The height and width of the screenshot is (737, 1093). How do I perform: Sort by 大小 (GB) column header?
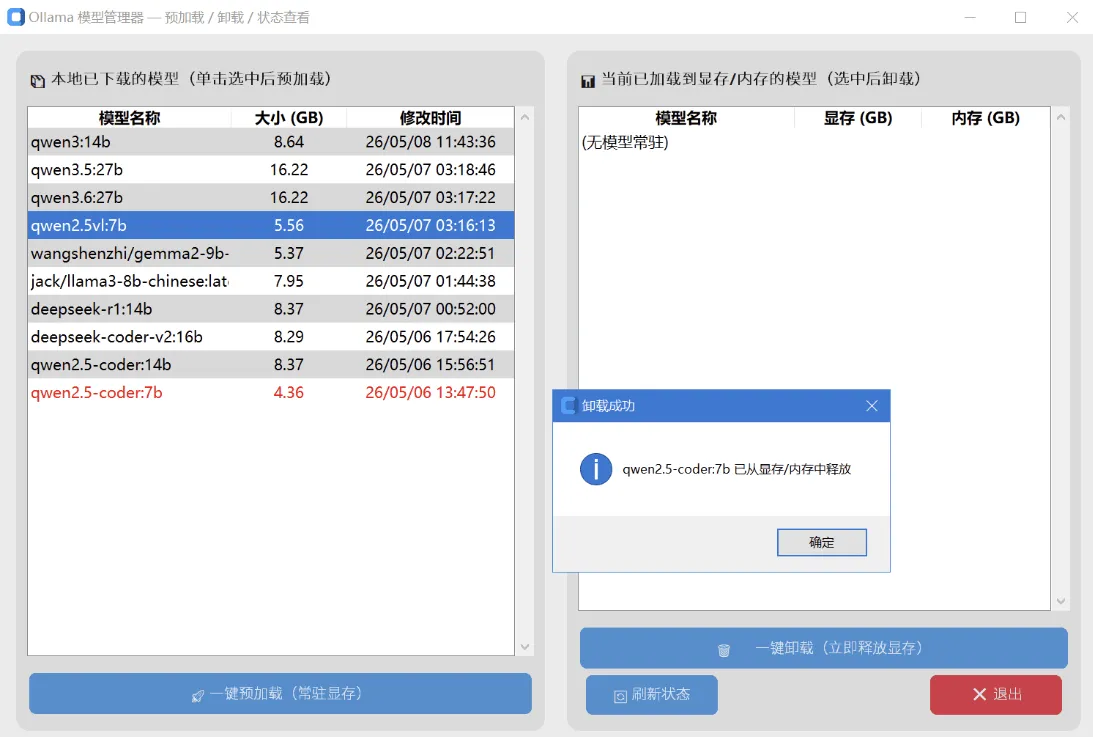click(x=289, y=118)
